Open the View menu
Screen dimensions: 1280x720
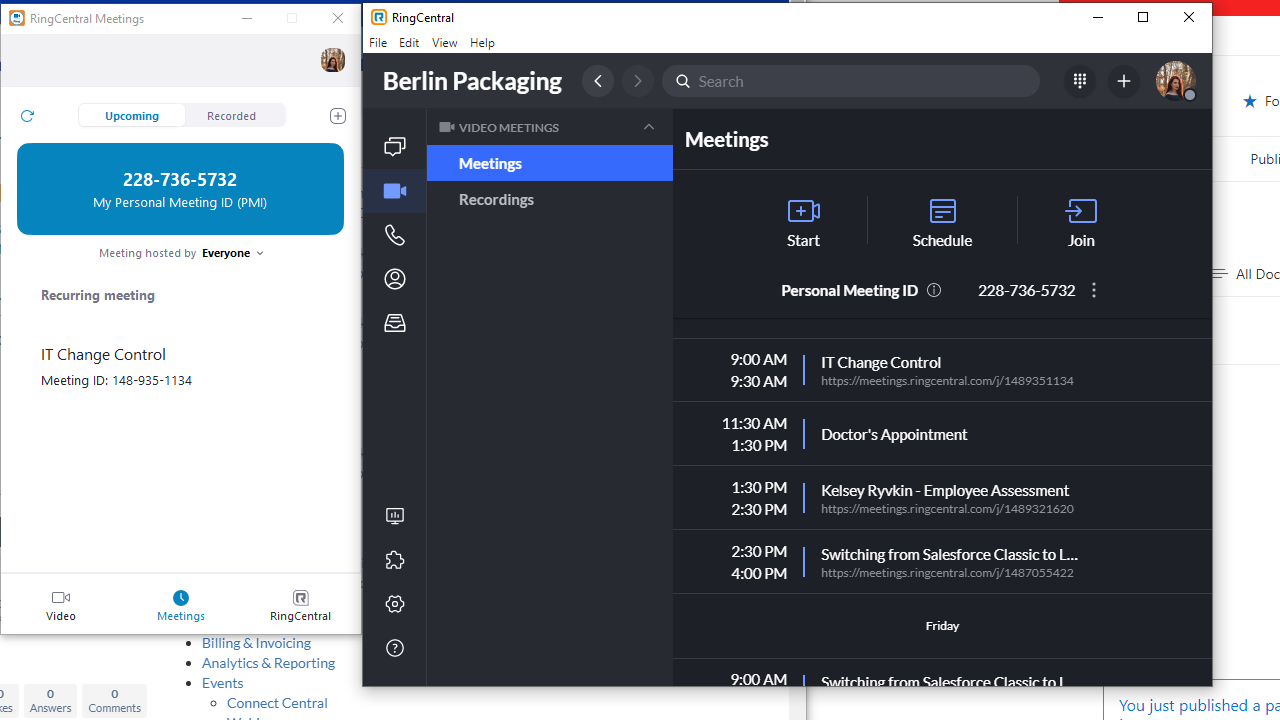[444, 43]
